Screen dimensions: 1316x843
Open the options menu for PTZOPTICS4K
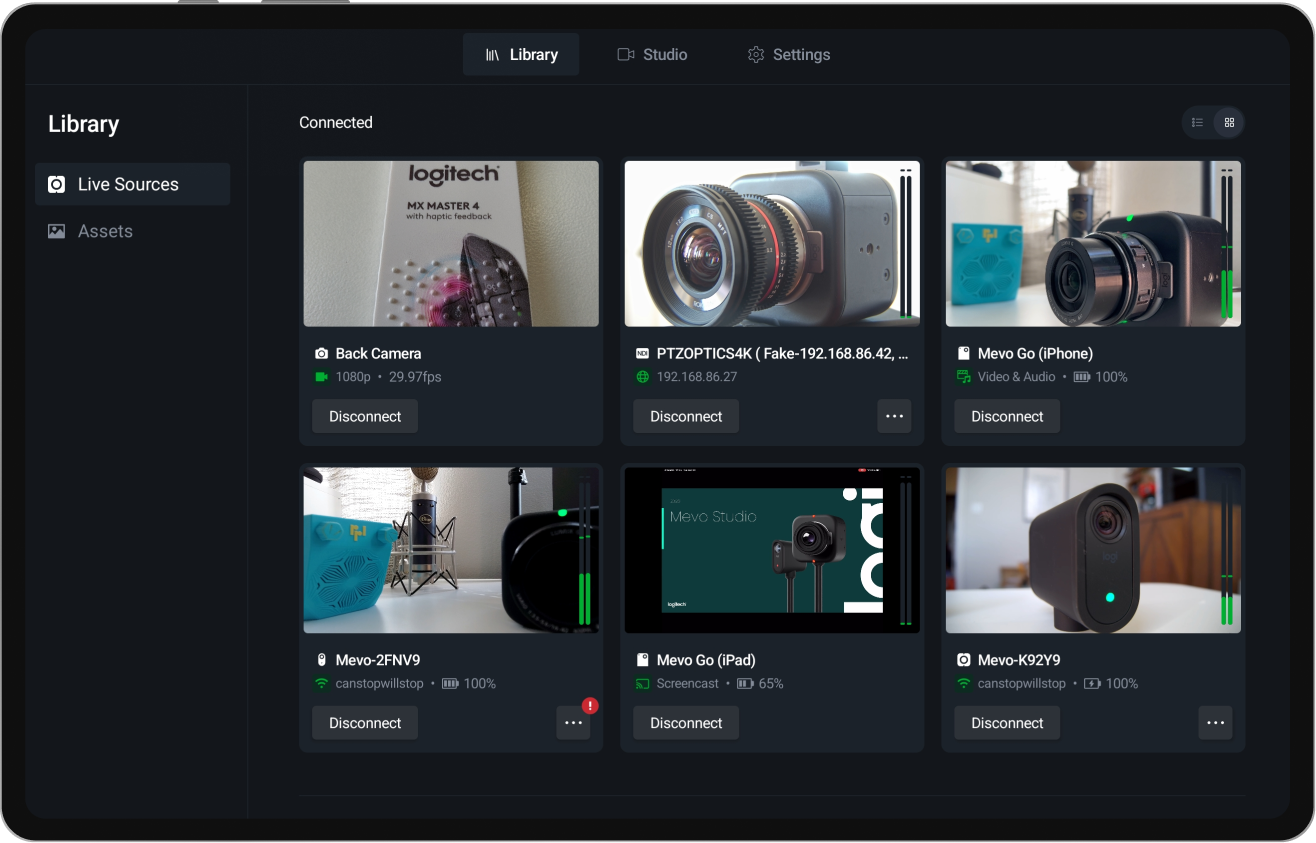click(894, 416)
